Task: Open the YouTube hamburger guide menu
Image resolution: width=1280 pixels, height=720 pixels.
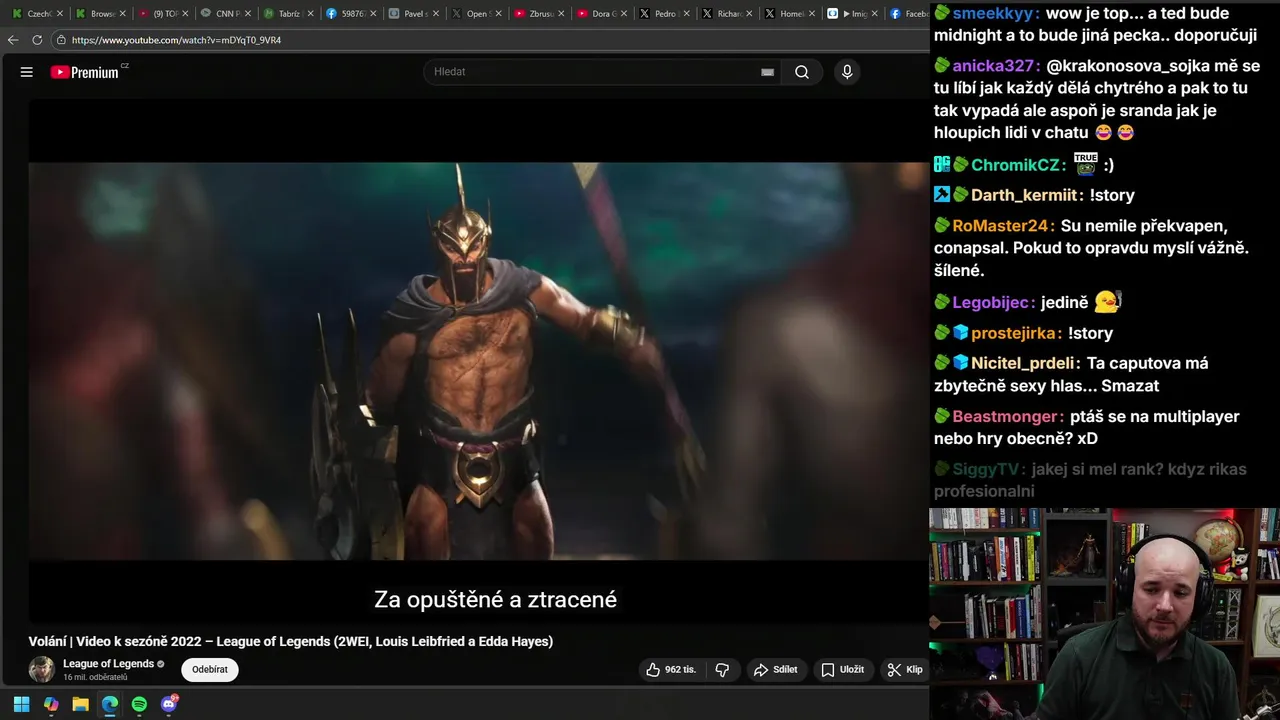Action: [x=27, y=72]
